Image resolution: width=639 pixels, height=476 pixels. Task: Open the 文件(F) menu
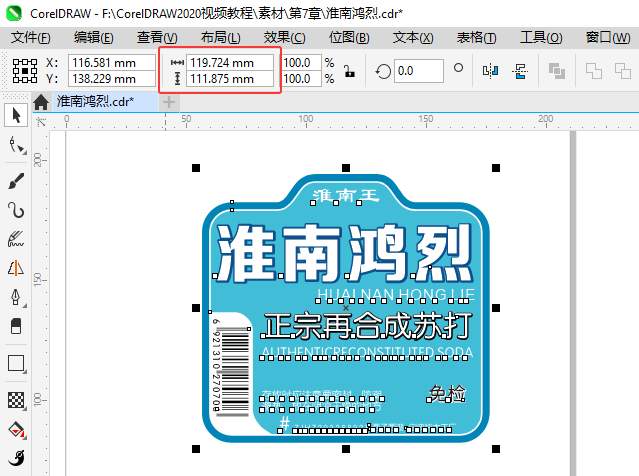tap(31, 37)
